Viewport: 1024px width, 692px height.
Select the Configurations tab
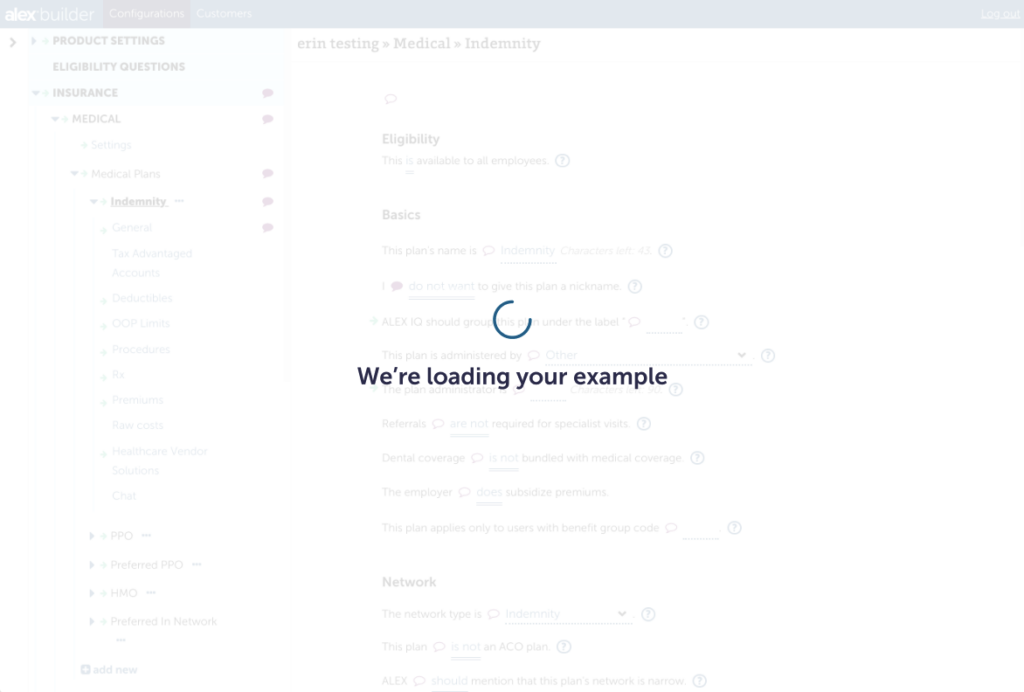(146, 14)
